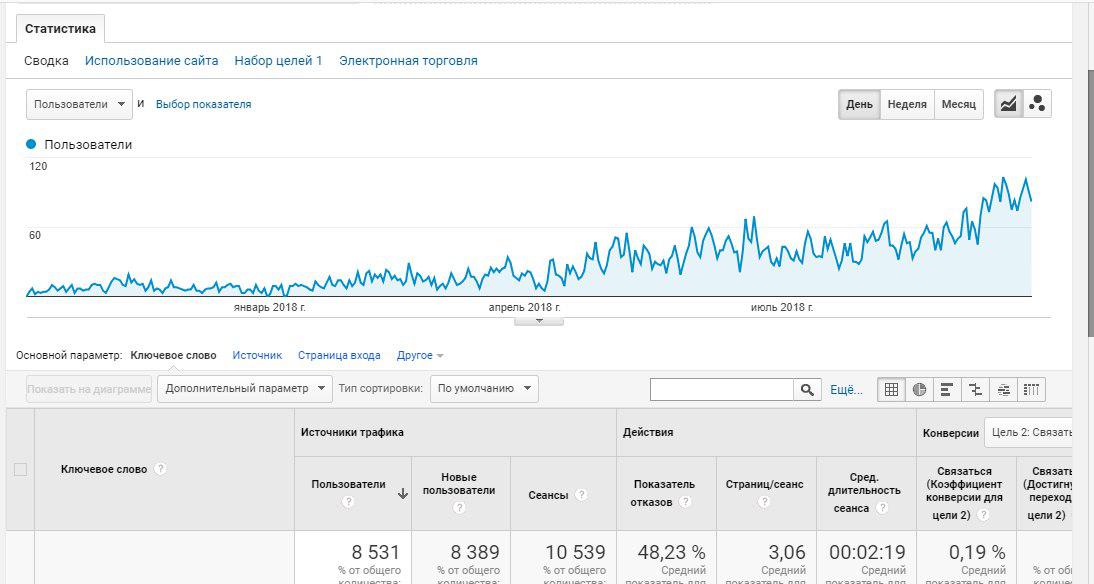
Task: Open help for Сред. длительность сеанса
Action: pos(882,508)
